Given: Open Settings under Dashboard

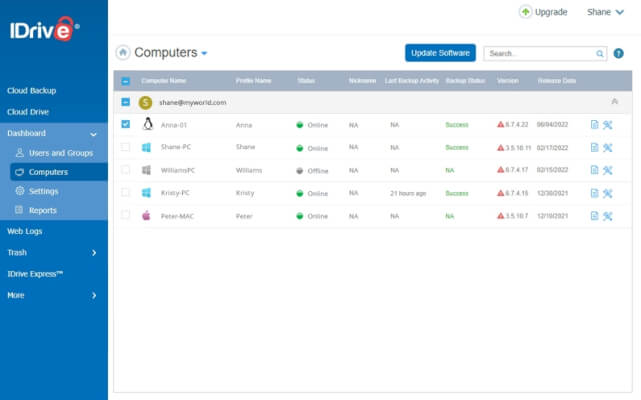Looking at the screenshot, I should tap(43, 191).
